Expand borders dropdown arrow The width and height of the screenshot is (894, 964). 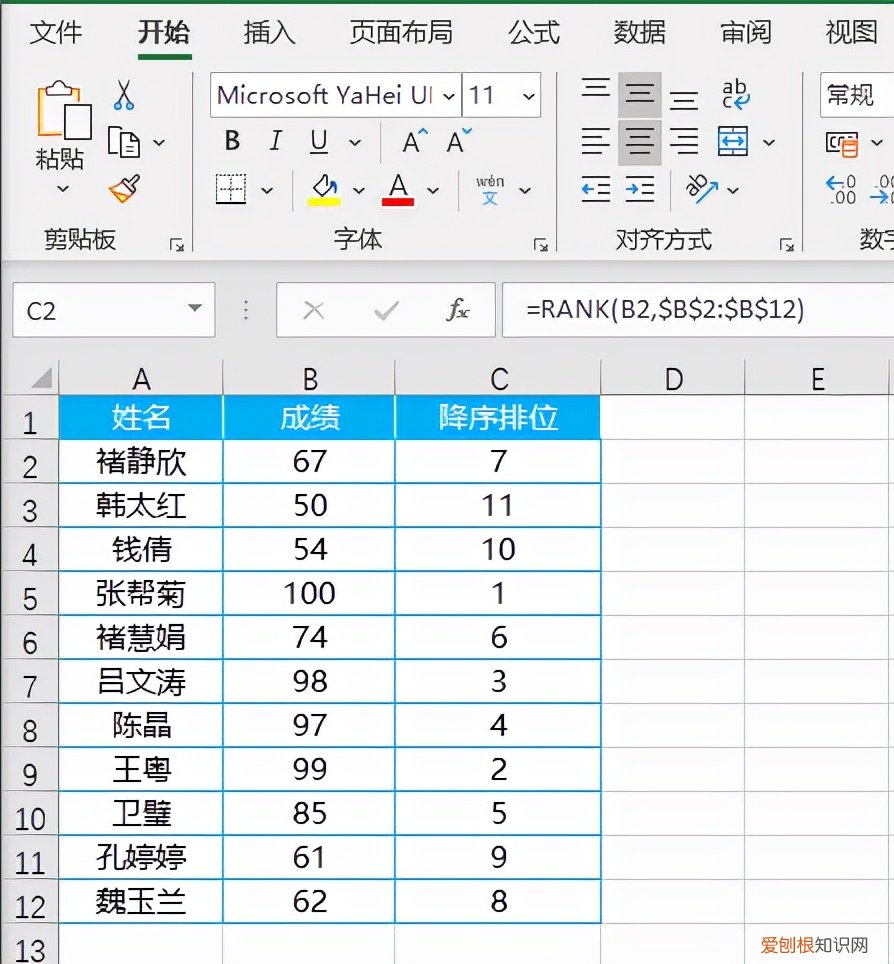pyautogui.click(x=267, y=191)
